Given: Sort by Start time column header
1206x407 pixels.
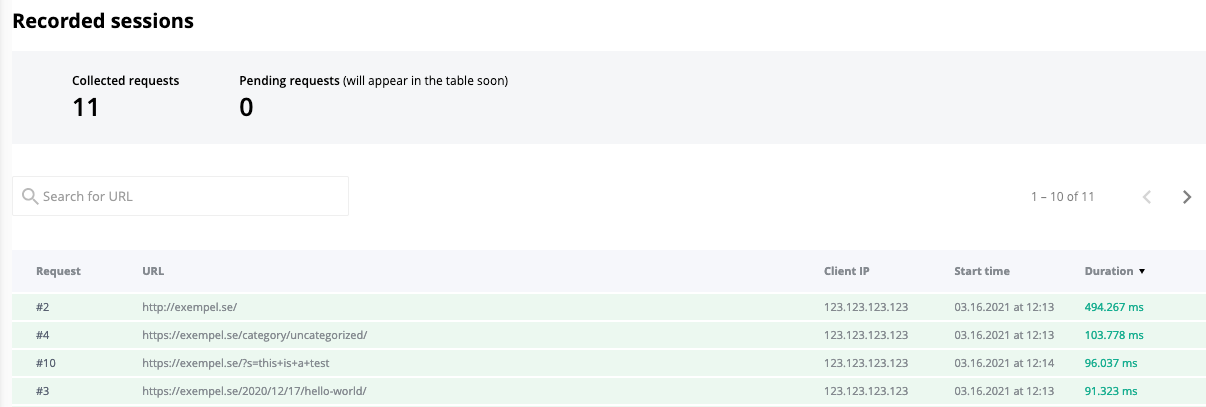Looking at the screenshot, I should pyautogui.click(x=982, y=271).
